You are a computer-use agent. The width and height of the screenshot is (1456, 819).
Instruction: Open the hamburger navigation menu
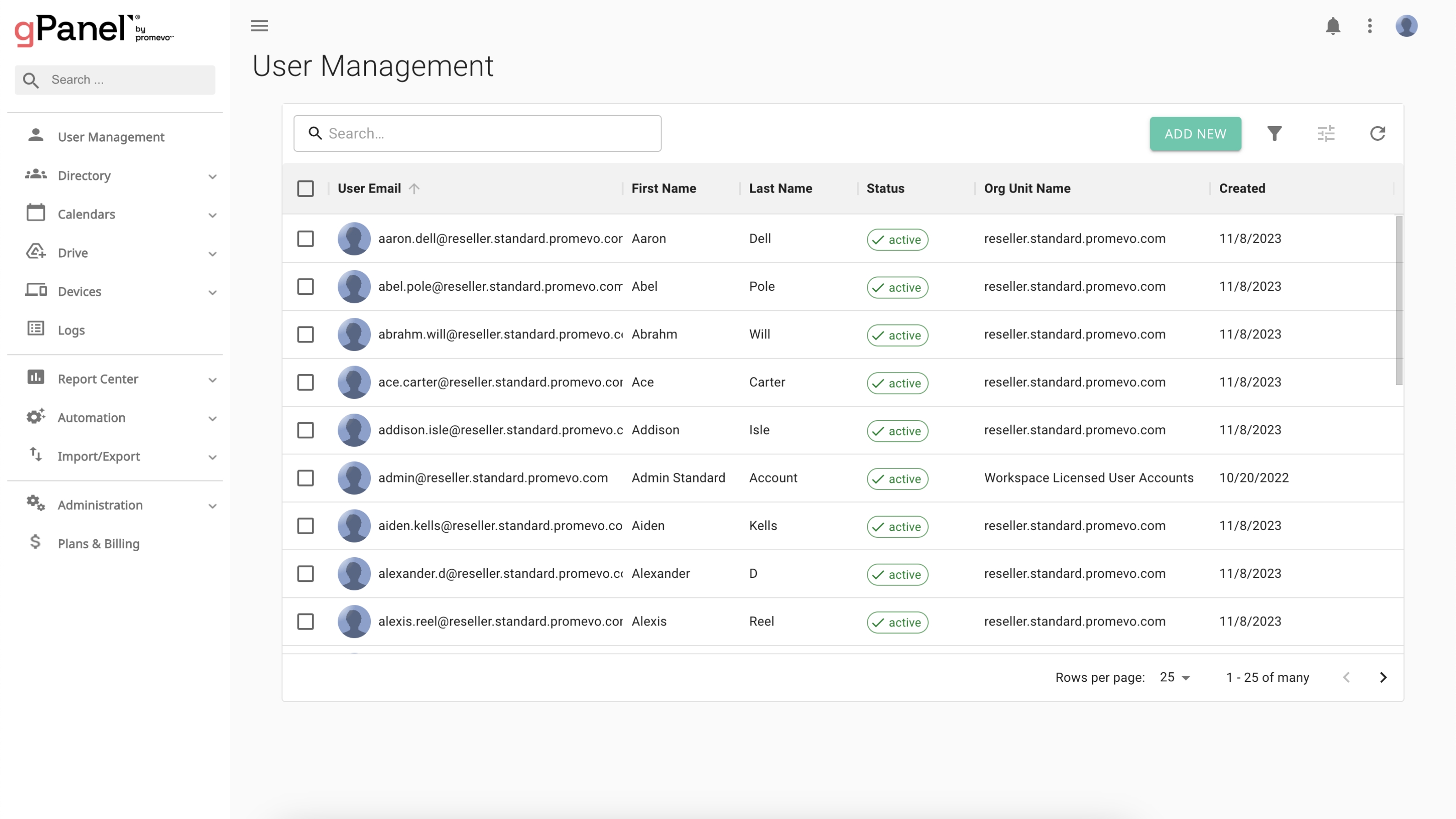259,26
